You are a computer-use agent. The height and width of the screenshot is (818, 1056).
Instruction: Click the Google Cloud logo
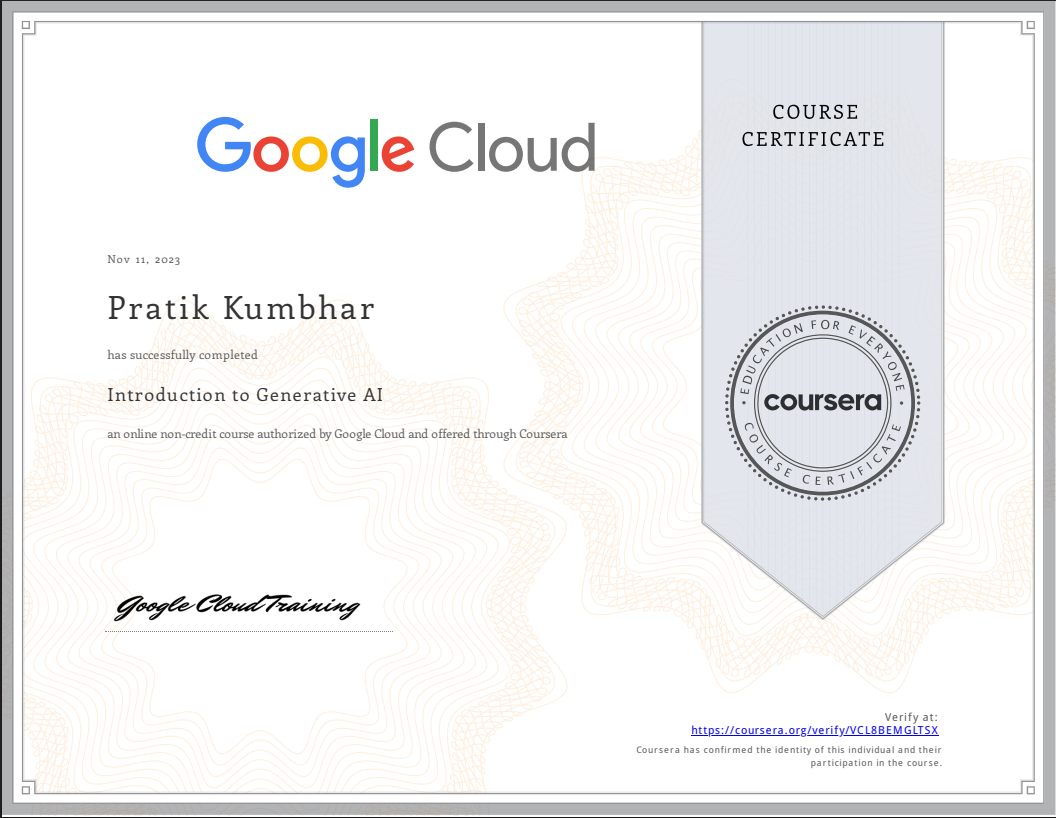(396, 146)
